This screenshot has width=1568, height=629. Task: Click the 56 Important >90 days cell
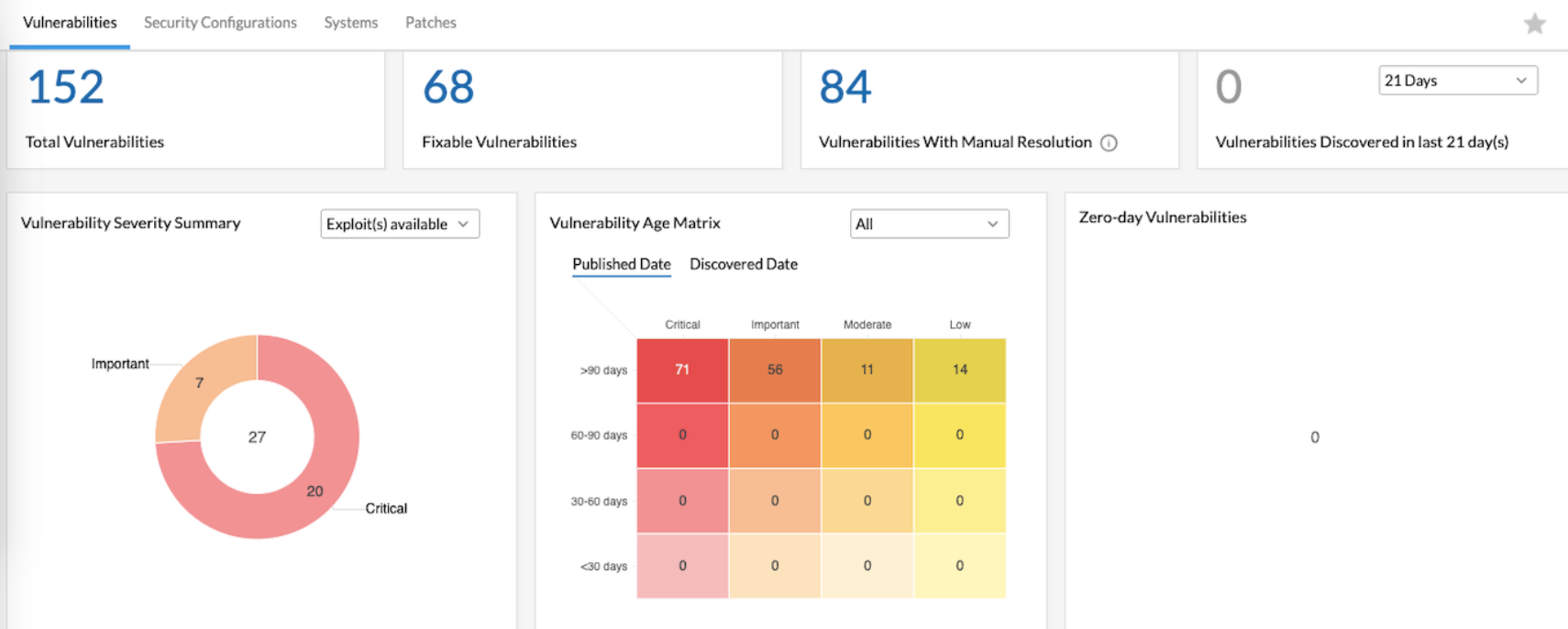(775, 370)
